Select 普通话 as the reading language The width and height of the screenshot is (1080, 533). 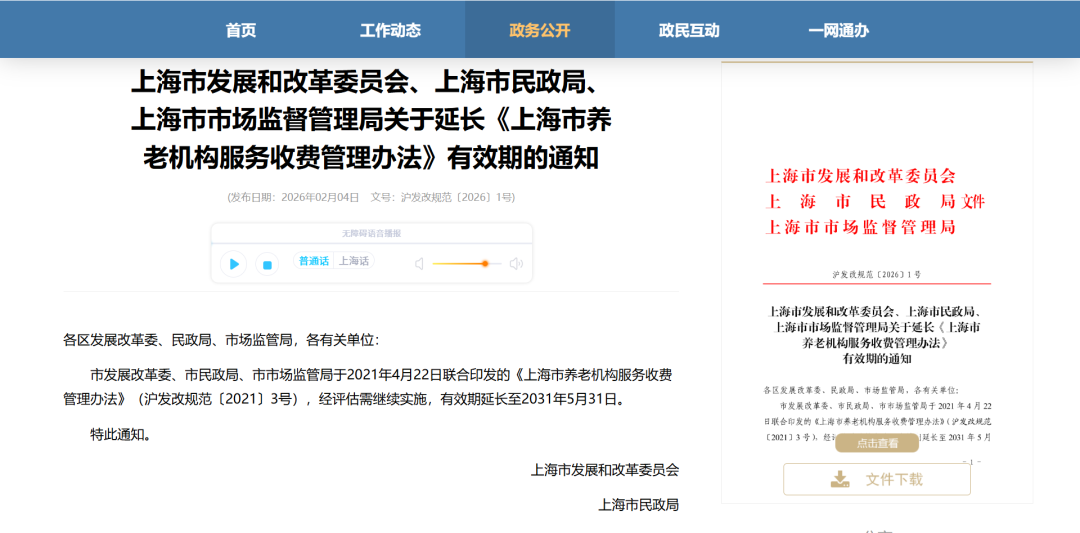pos(313,261)
